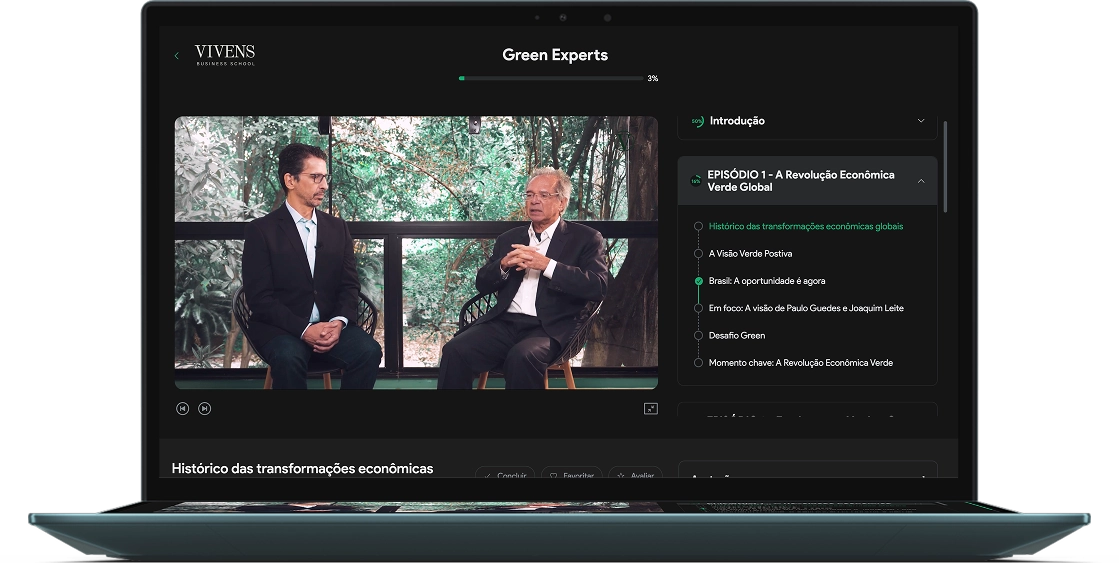
Task: Click the course progress bar under Green Experts
Action: [551, 78]
